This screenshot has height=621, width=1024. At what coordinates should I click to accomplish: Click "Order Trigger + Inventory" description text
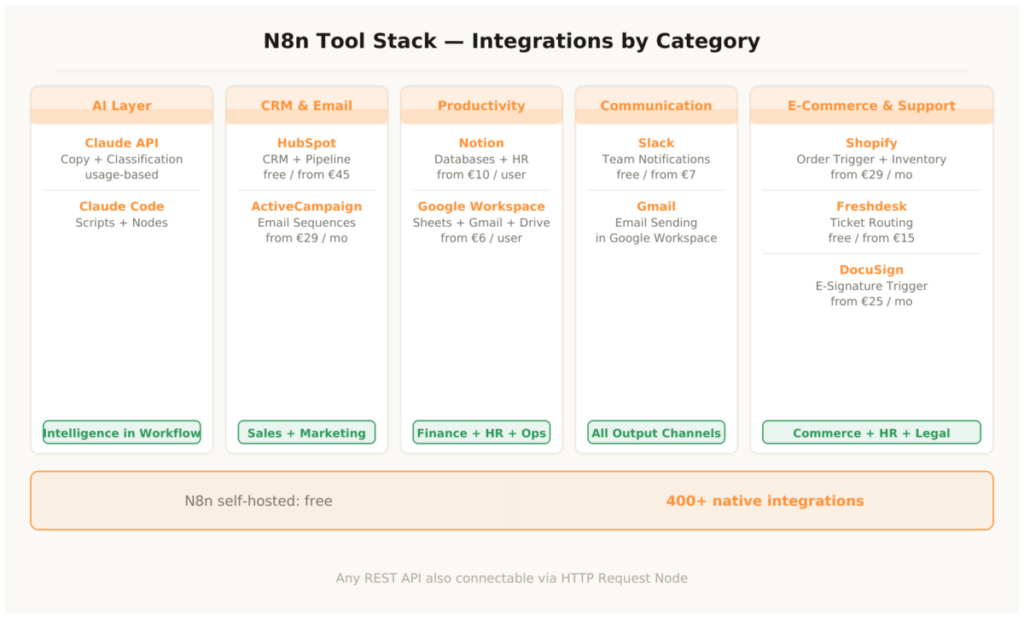coord(871,159)
